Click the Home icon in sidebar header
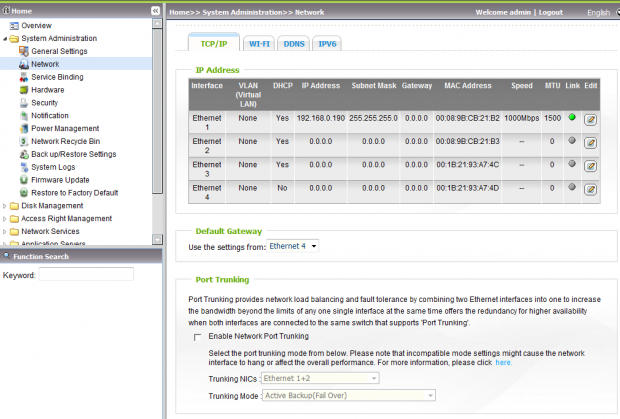The width and height of the screenshot is (620, 419). coord(6,10)
